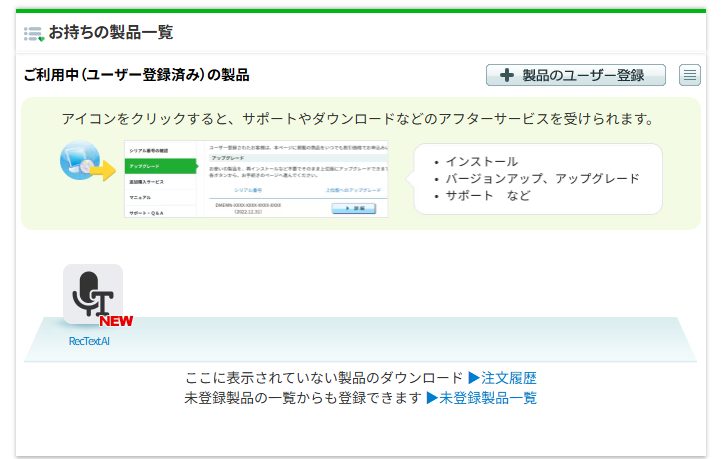Click the バージョンアップ、アップグレード bullet text
This screenshot has height=459, width=723.
point(542,179)
